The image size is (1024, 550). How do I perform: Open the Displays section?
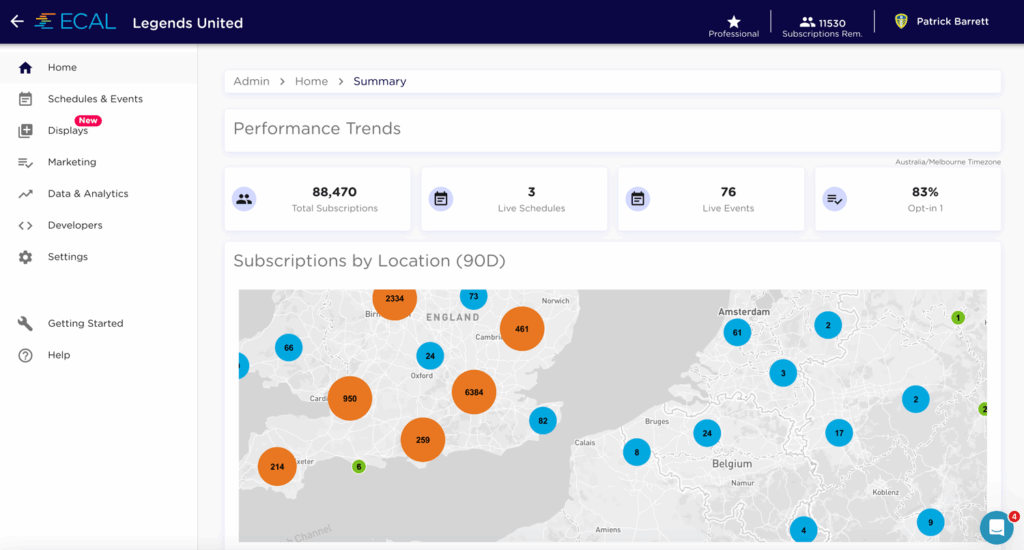[68, 131]
